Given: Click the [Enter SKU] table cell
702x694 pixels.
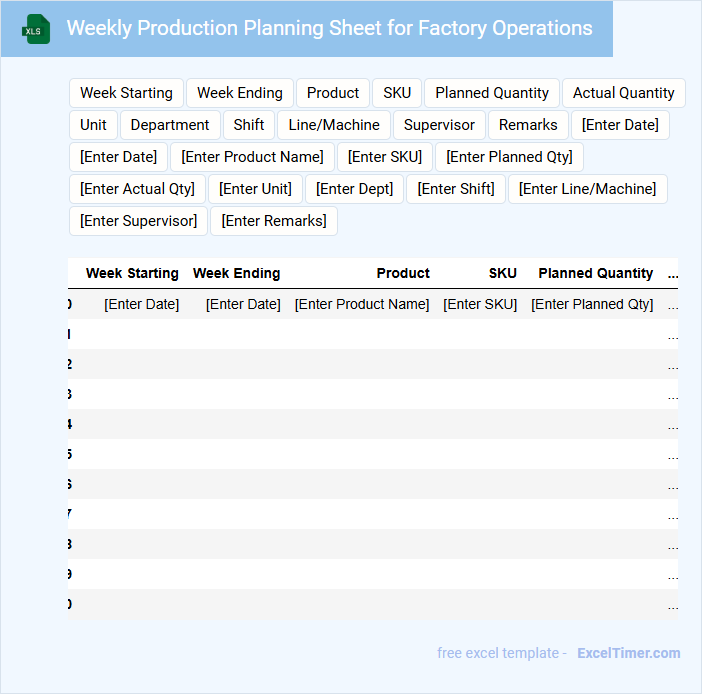Looking at the screenshot, I should [480, 304].
